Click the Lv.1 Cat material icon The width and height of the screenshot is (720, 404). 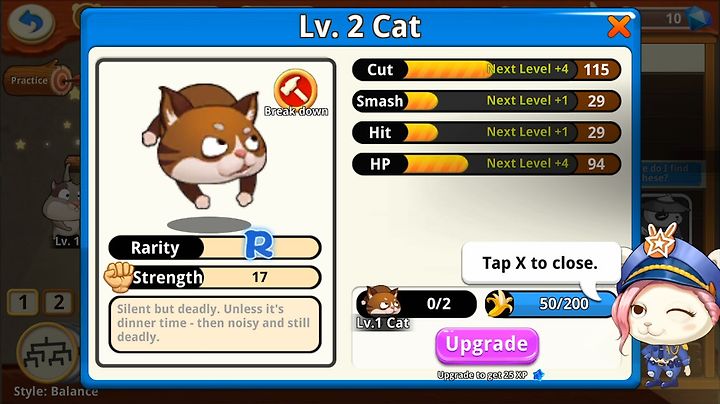381,303
